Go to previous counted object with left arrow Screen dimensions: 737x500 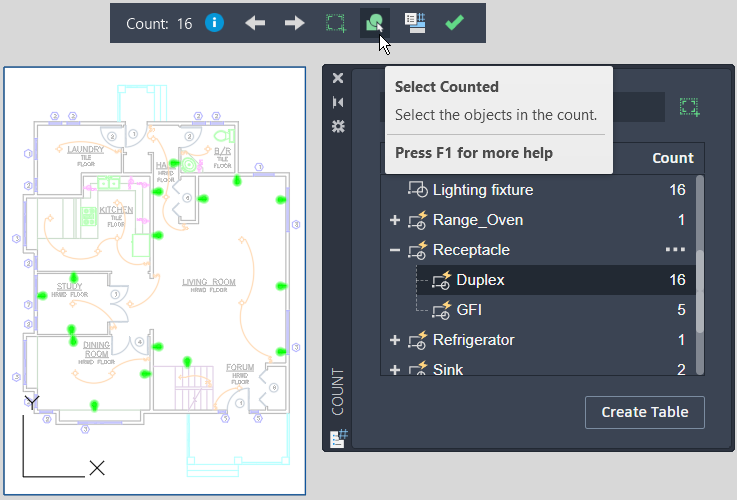pyautogui.click(x=256, y=23)
